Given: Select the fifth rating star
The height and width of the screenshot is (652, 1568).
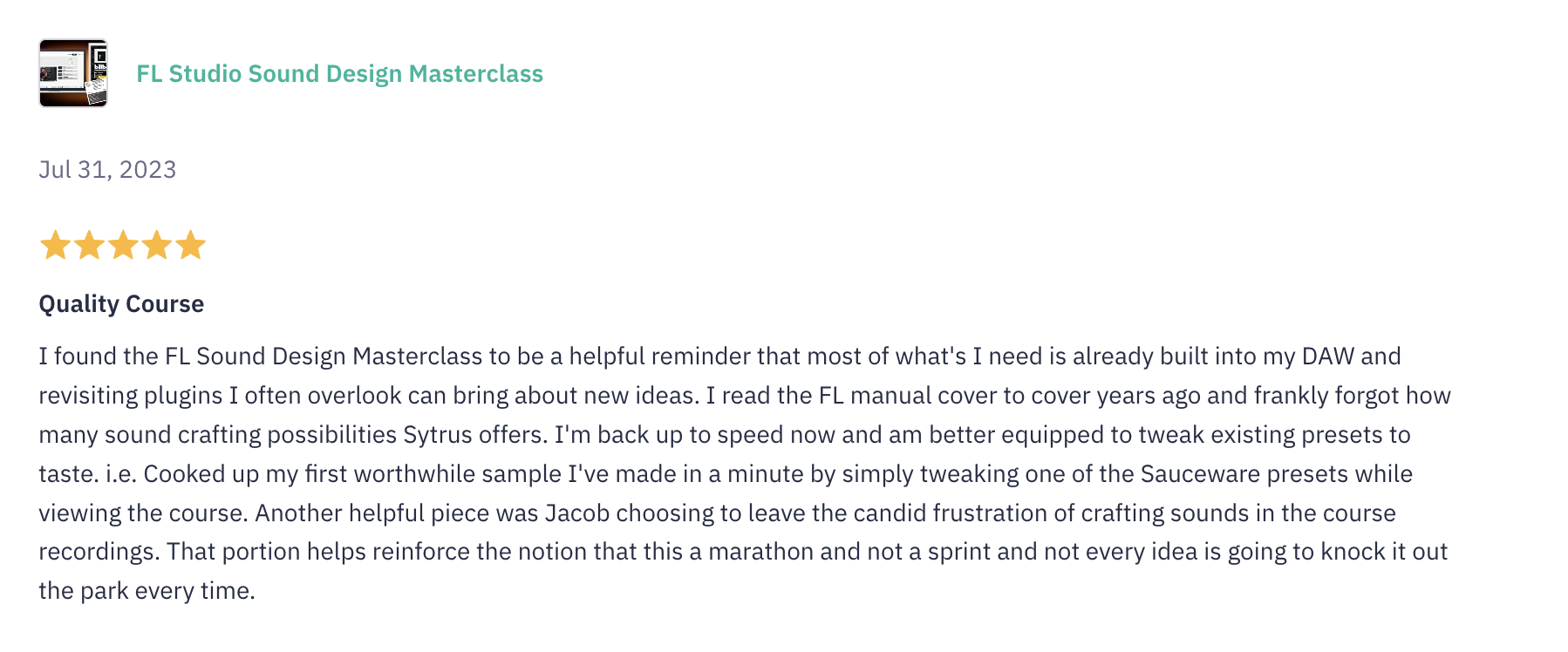Looking at the screenshot, I should point(190,245).
